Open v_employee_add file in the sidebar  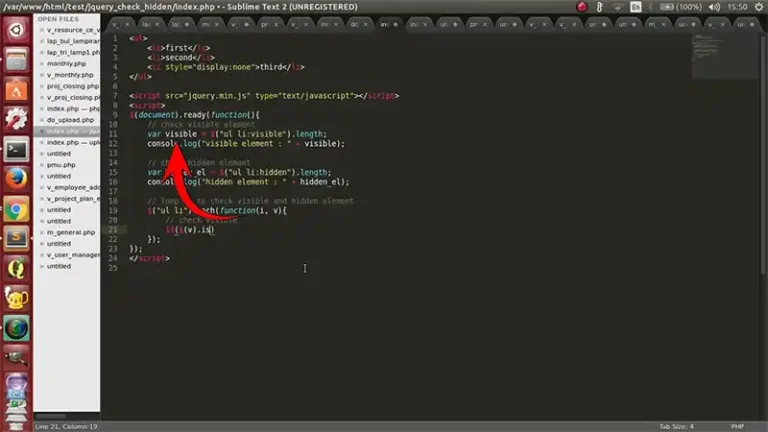click(x=73, y=188)
